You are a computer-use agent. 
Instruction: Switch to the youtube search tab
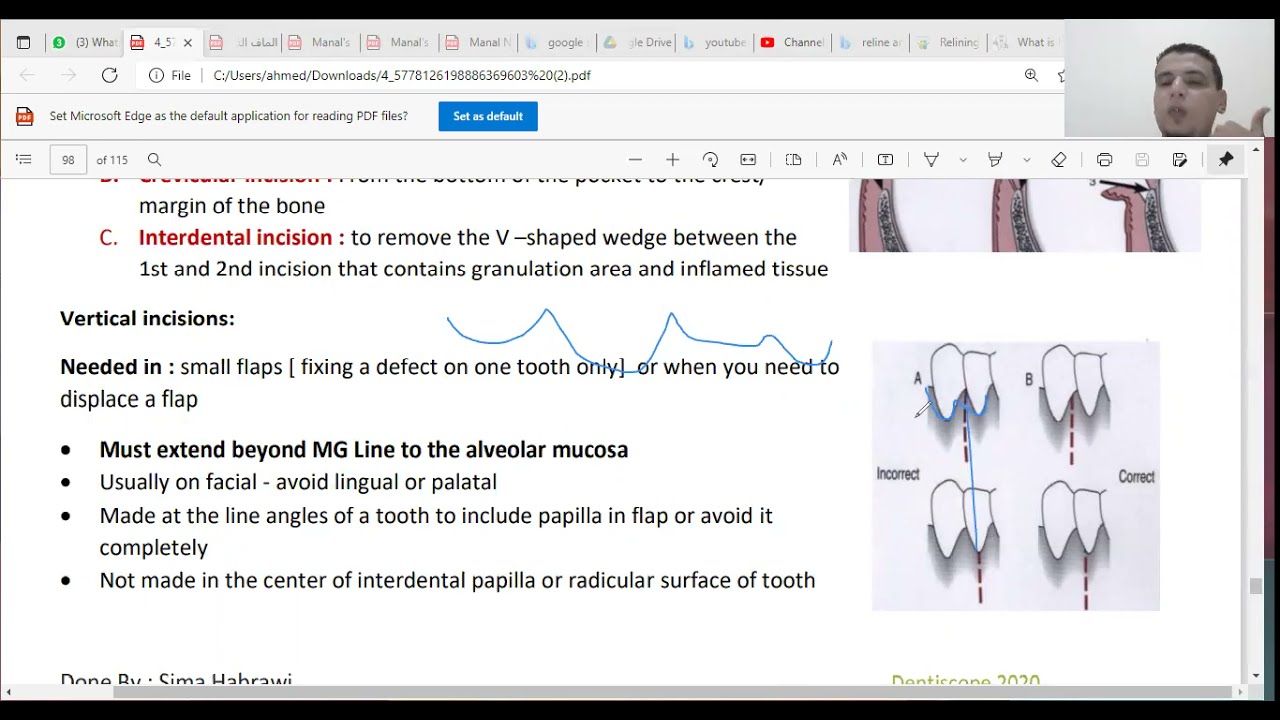[x=716, y=43]
